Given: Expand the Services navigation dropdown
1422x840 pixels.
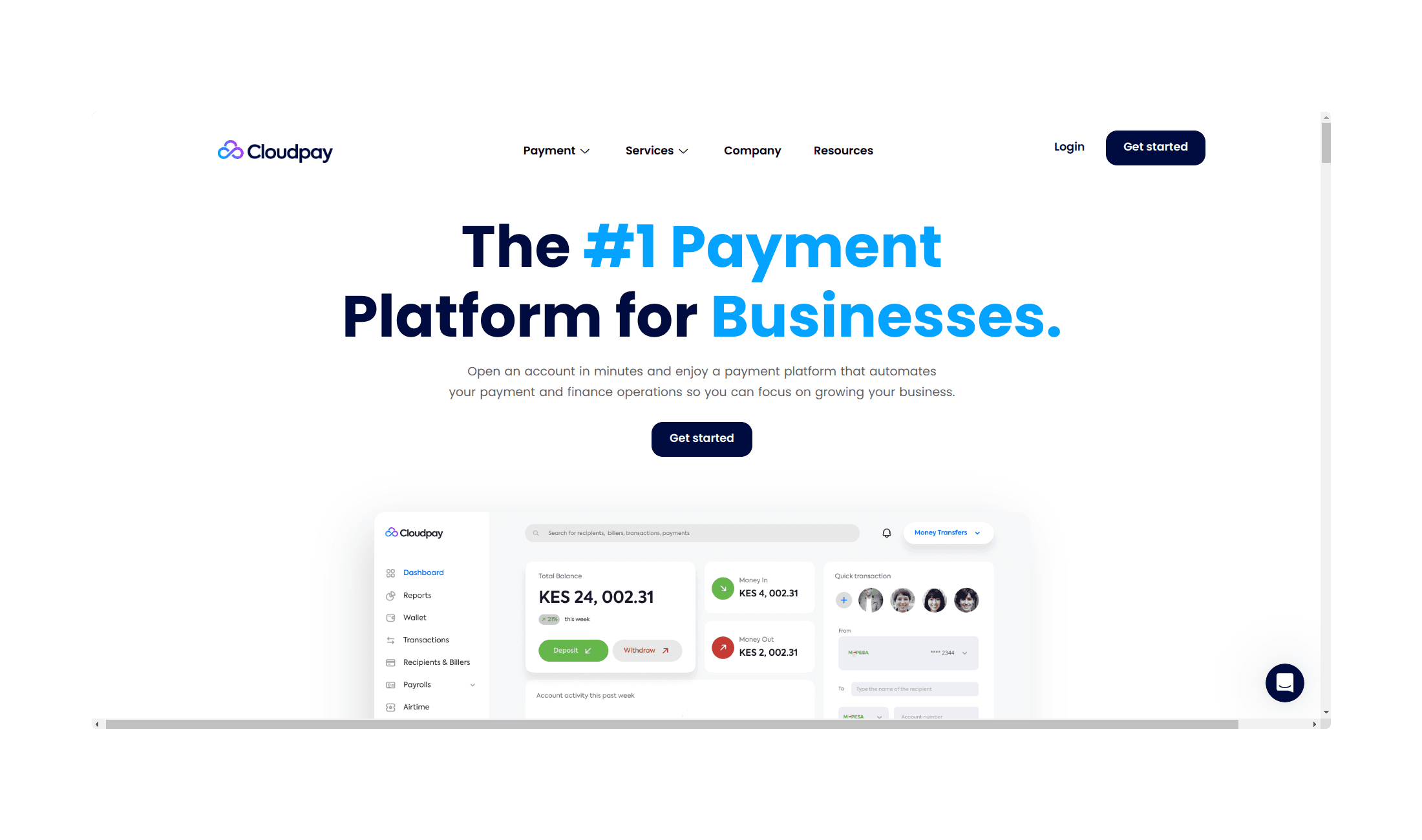Looking at the screenshot, I should click(655, 150).
